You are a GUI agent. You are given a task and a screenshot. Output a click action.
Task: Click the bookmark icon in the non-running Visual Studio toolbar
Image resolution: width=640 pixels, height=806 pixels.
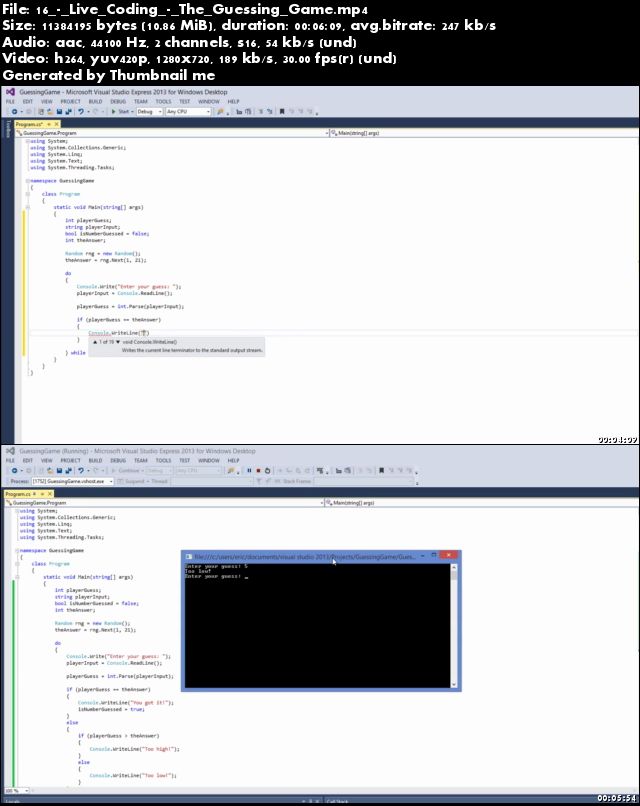282,112
